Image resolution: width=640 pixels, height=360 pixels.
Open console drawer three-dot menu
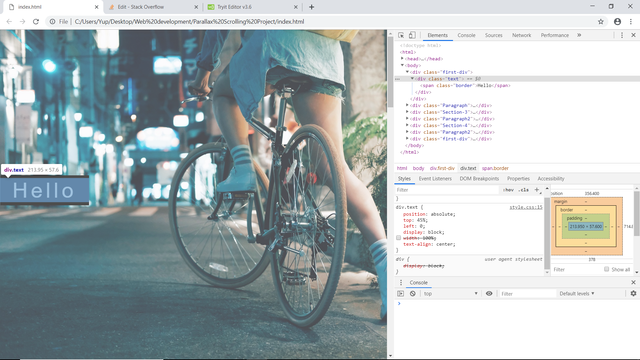coord(401,282)
